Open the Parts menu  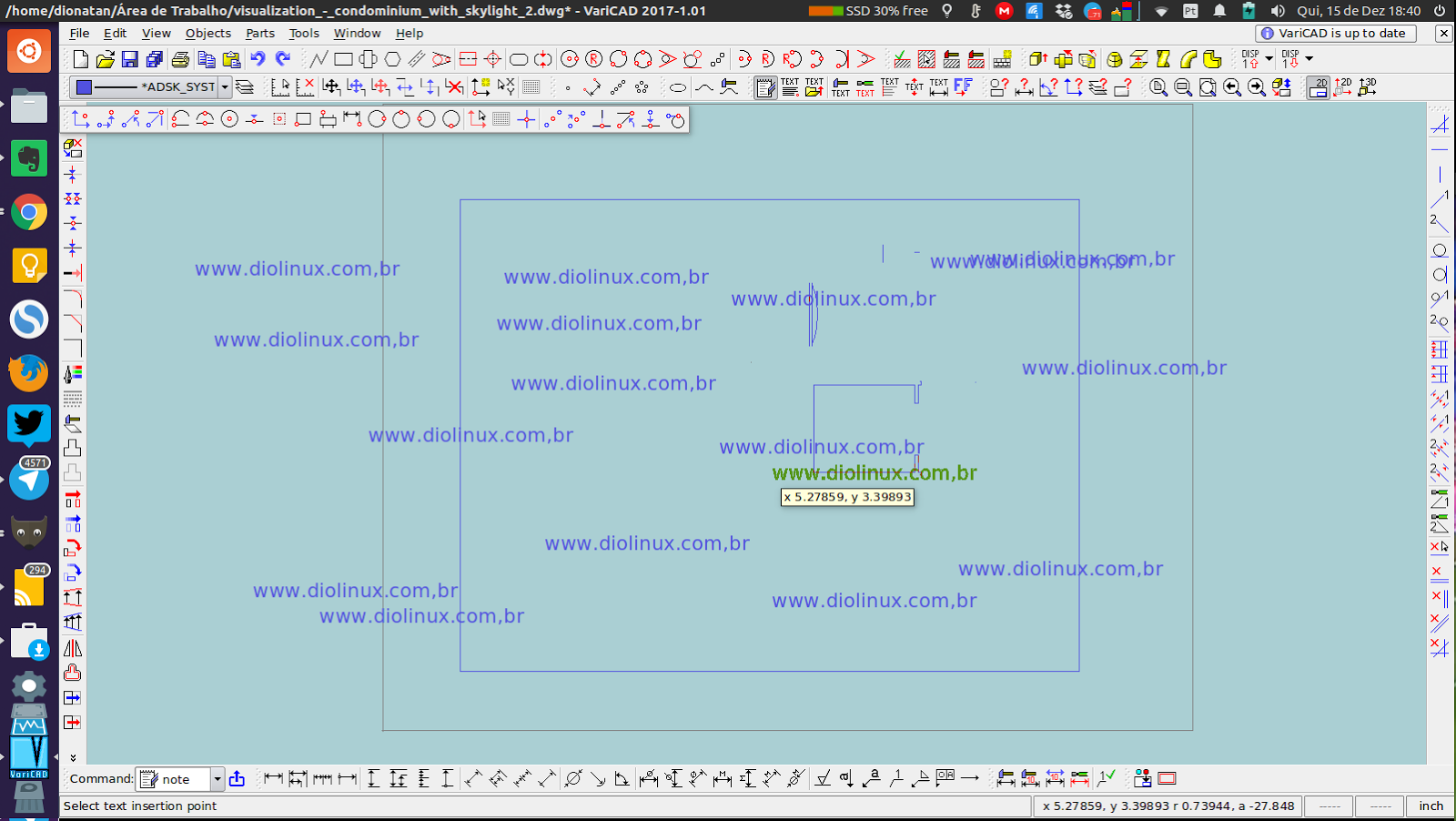point(260,33)
